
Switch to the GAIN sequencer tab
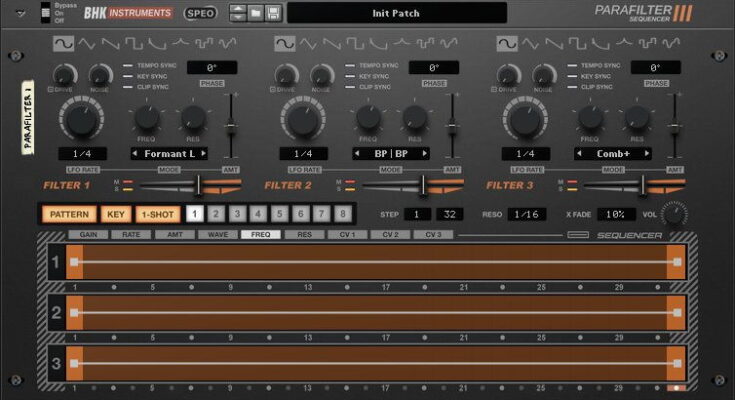tap(88, 235)
